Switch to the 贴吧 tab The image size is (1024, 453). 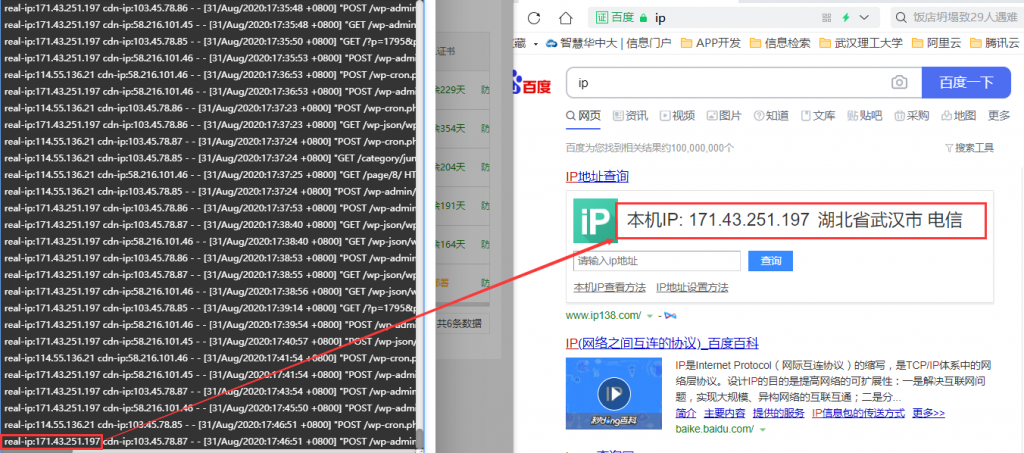coord(865,116)
